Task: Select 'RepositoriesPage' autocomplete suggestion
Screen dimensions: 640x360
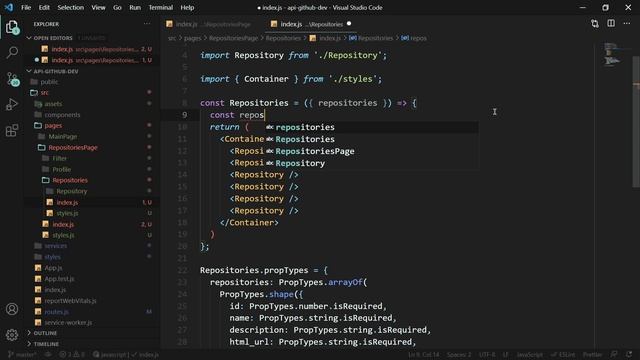Action: [371, 151]
